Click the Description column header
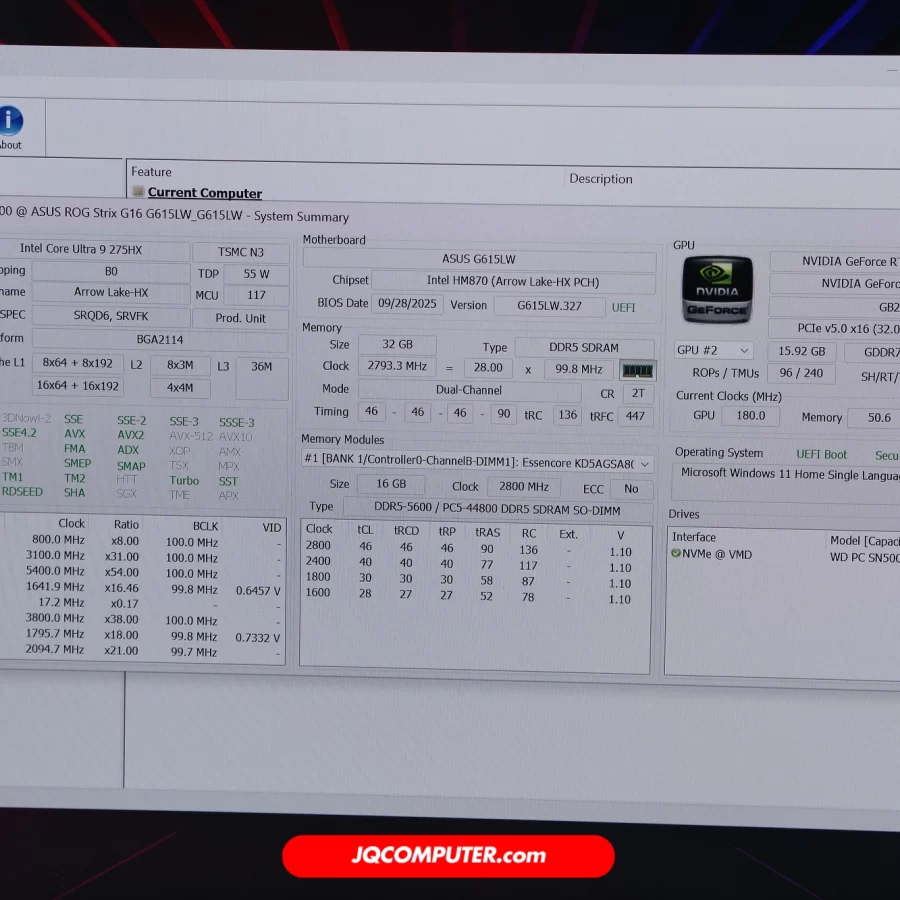900x900 pixels. pyautogui.click(x=600, y=179)
